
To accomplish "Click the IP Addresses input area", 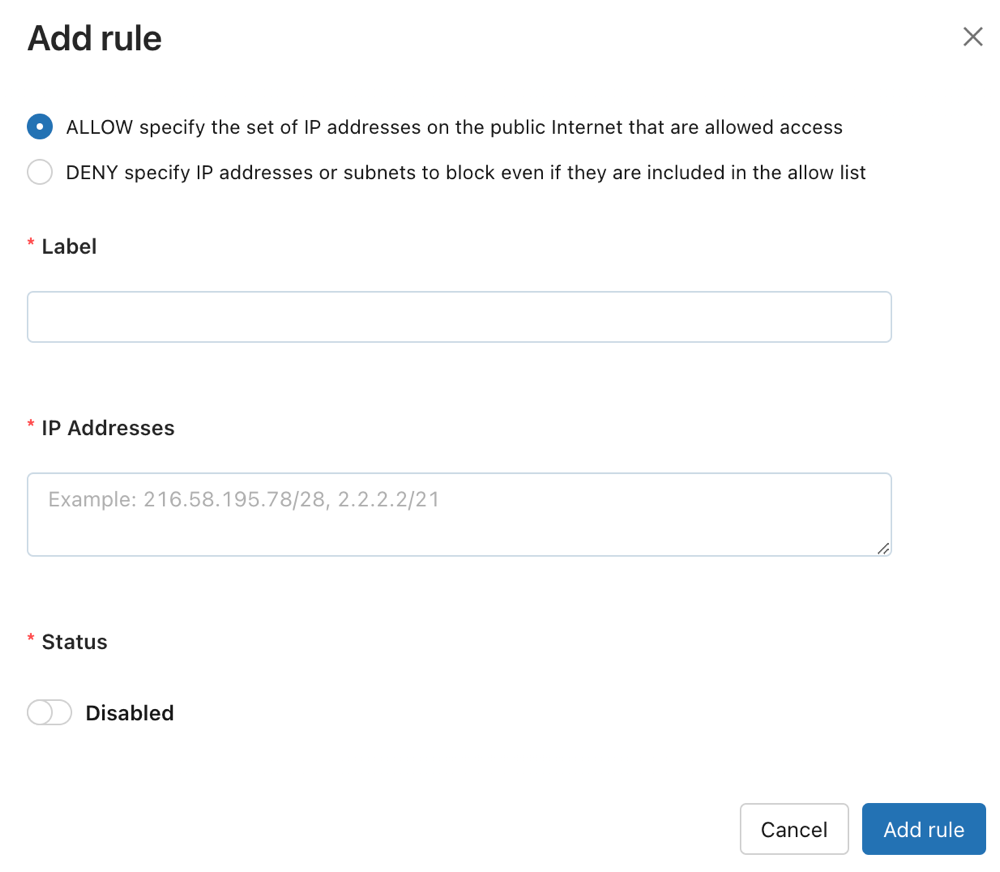I will [459, 513].
